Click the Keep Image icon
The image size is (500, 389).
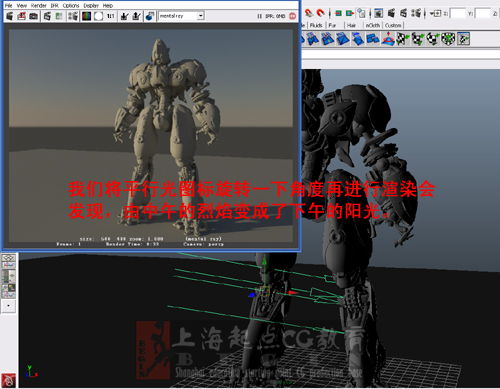coord(124,16)
